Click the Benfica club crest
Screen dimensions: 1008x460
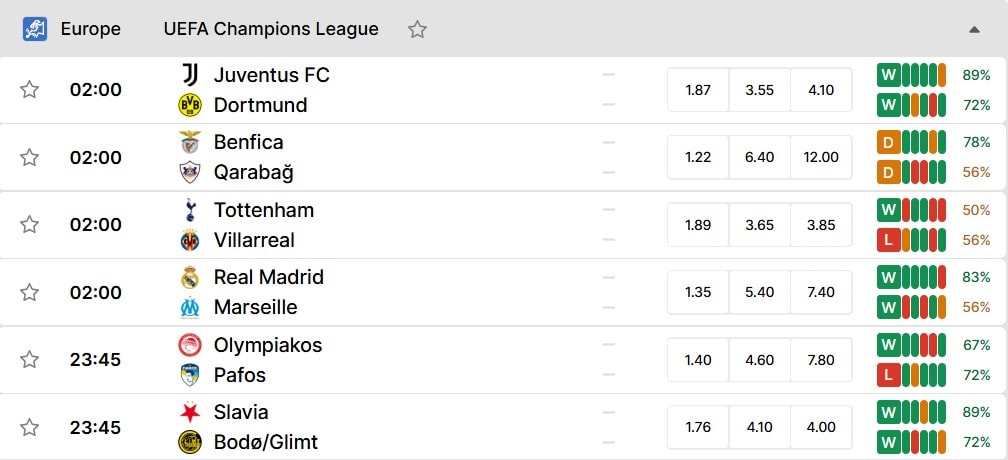tap(190, 142)
